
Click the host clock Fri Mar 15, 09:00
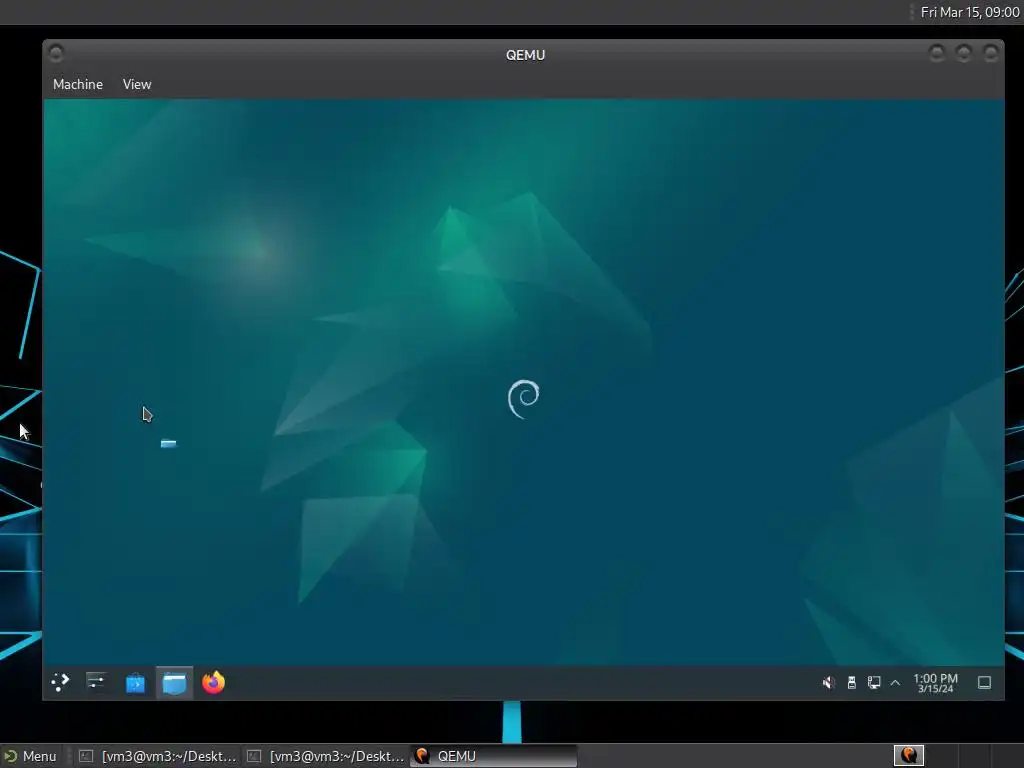click(x=970, y=12)
